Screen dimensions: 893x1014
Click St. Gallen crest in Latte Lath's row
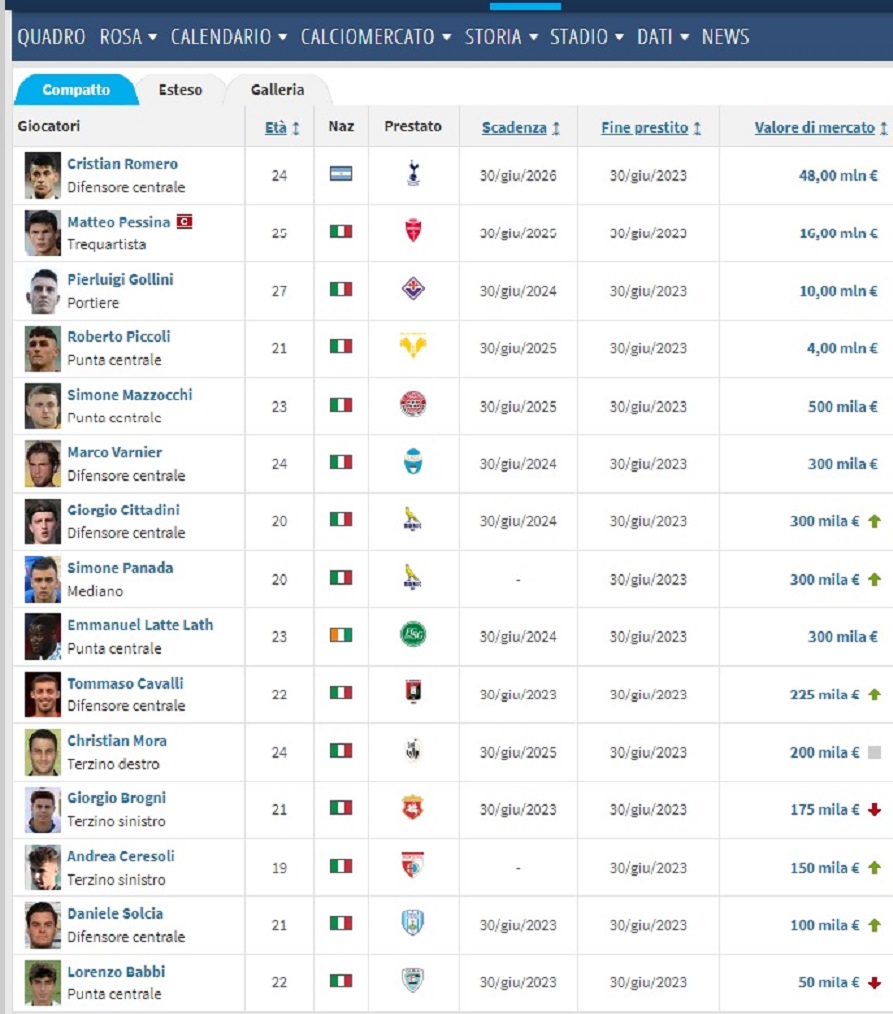point(413,636)
